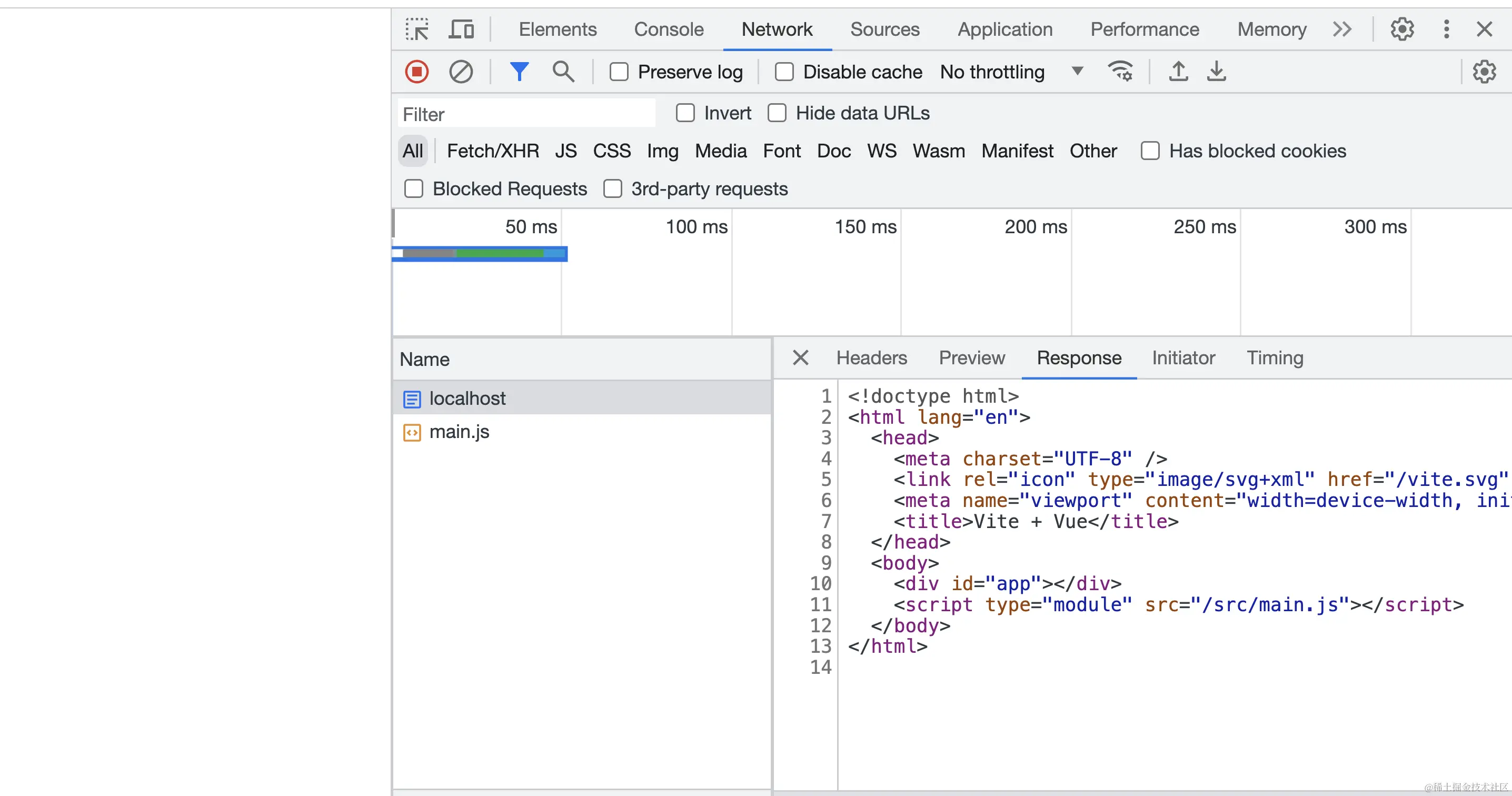
Task: Filter requests by Fetch/XHR
Action: pyautogui.click(x=493, y=151)
